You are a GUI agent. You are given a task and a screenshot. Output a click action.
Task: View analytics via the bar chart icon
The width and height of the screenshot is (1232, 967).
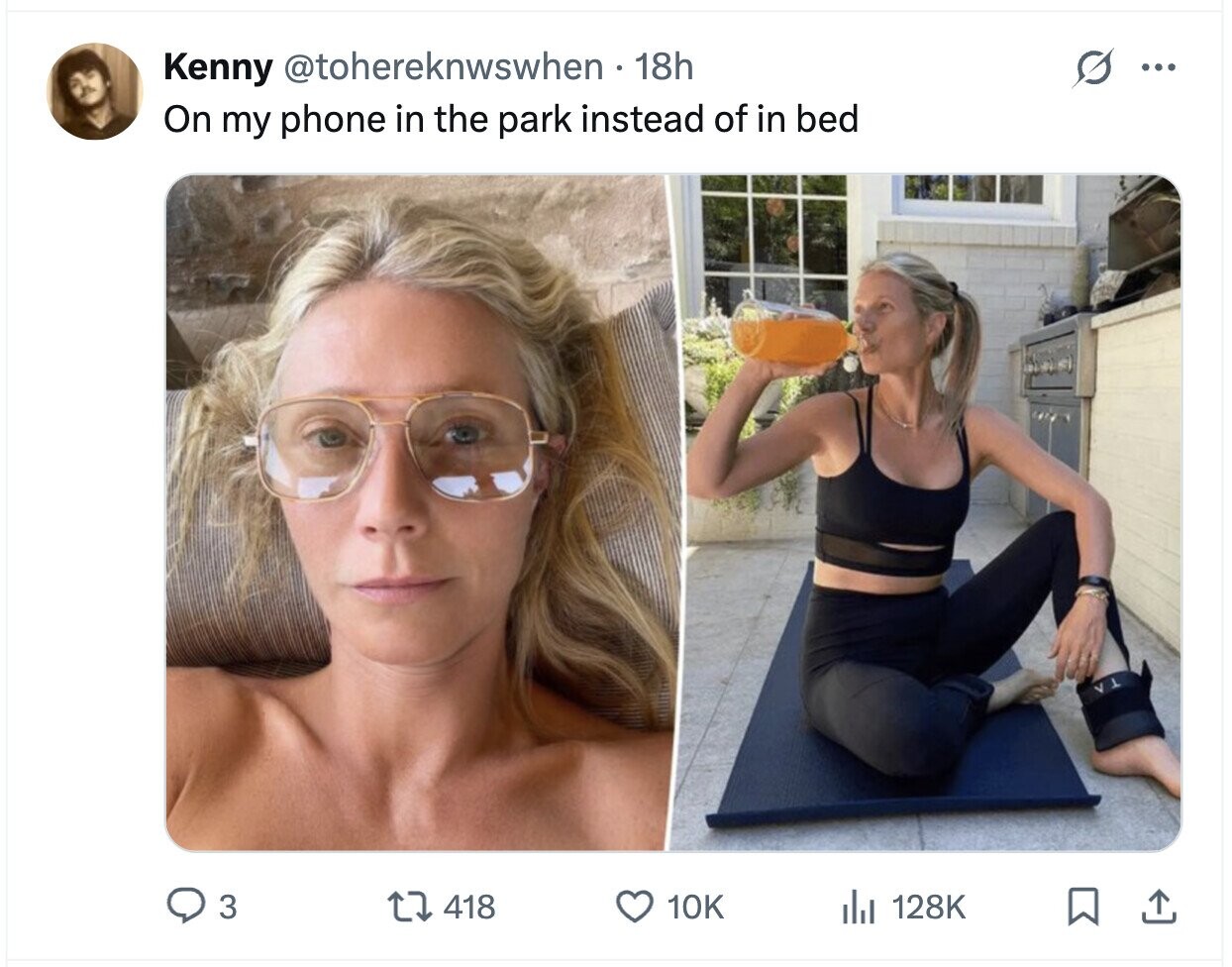point(860,907)
